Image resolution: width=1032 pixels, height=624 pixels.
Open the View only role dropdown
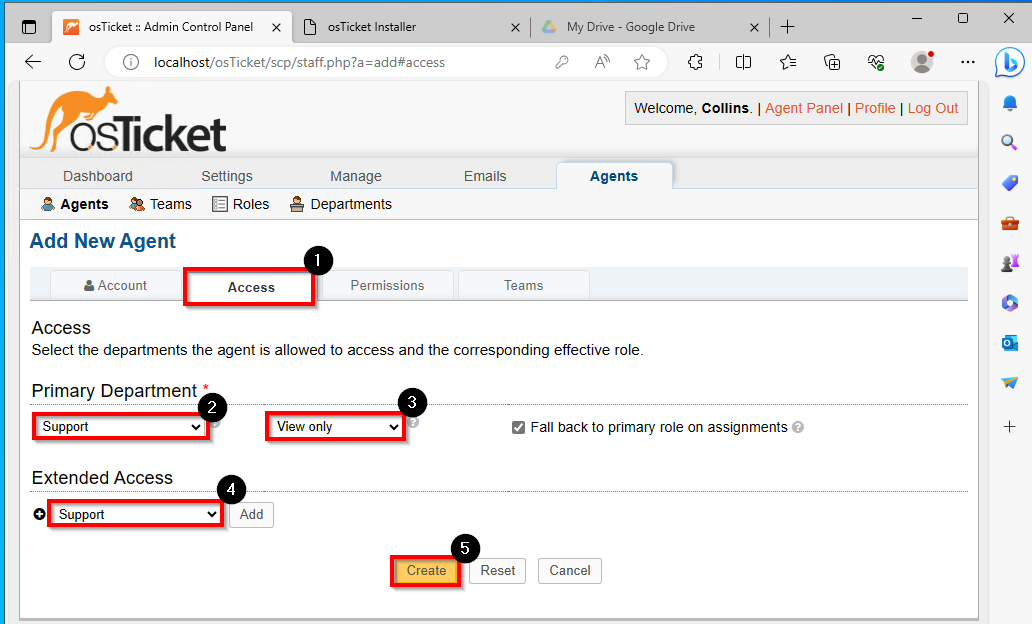tap(336, 427)
